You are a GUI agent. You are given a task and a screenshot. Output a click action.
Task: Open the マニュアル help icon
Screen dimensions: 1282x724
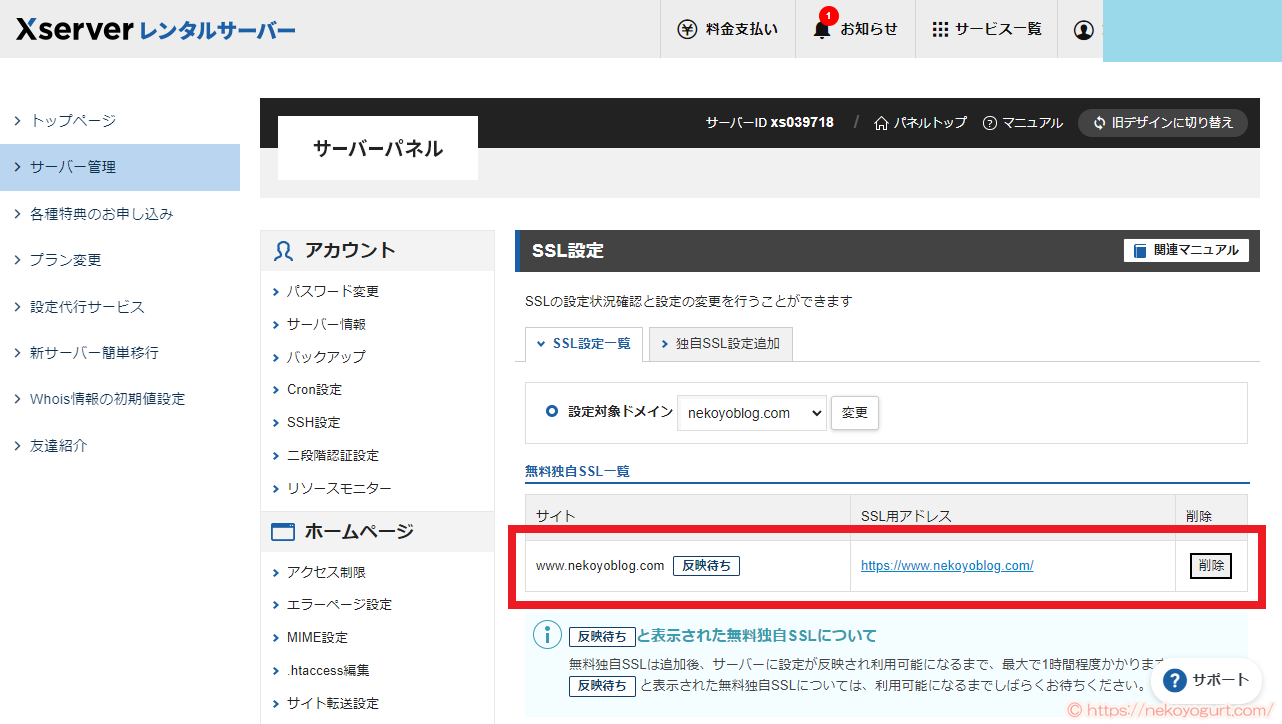tap(988, 123)
